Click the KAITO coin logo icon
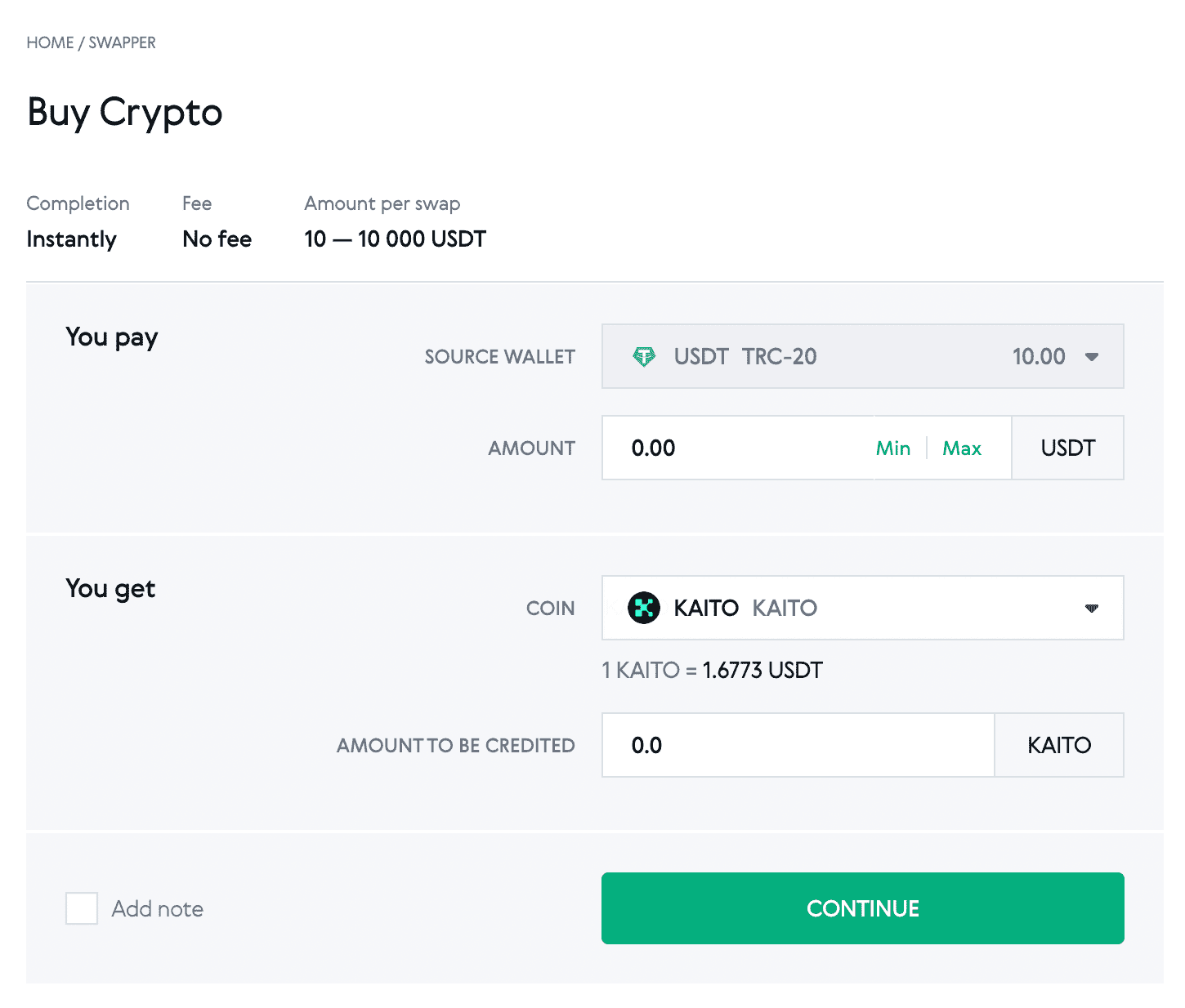The height and width of the screenshot is (1008, 1185). tap(645, 608)
